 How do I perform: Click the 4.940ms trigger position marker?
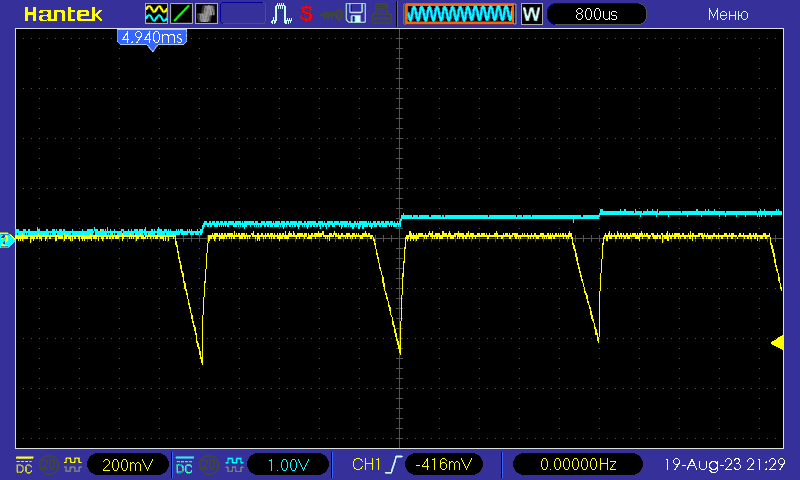[x=152, y=38]
